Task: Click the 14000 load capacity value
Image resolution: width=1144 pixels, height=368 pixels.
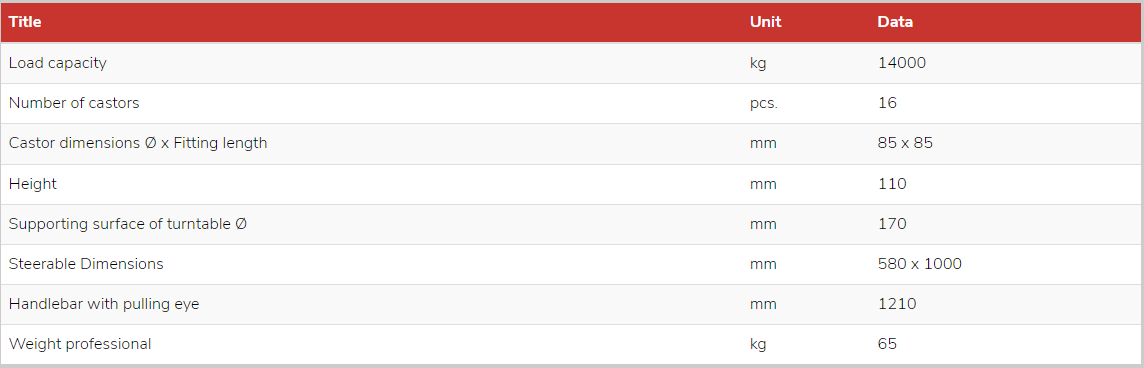Action: click(x=902, y=63)
